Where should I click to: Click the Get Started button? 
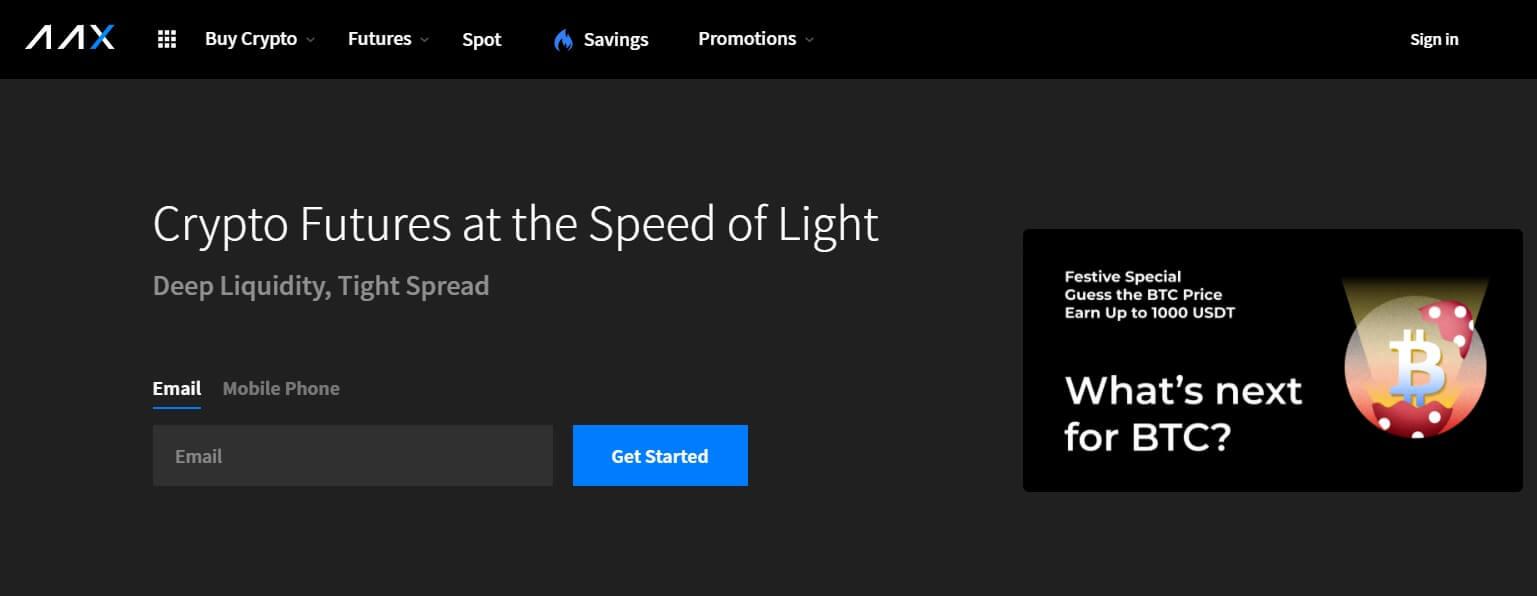pyautogui.click(x=660, y=456)
